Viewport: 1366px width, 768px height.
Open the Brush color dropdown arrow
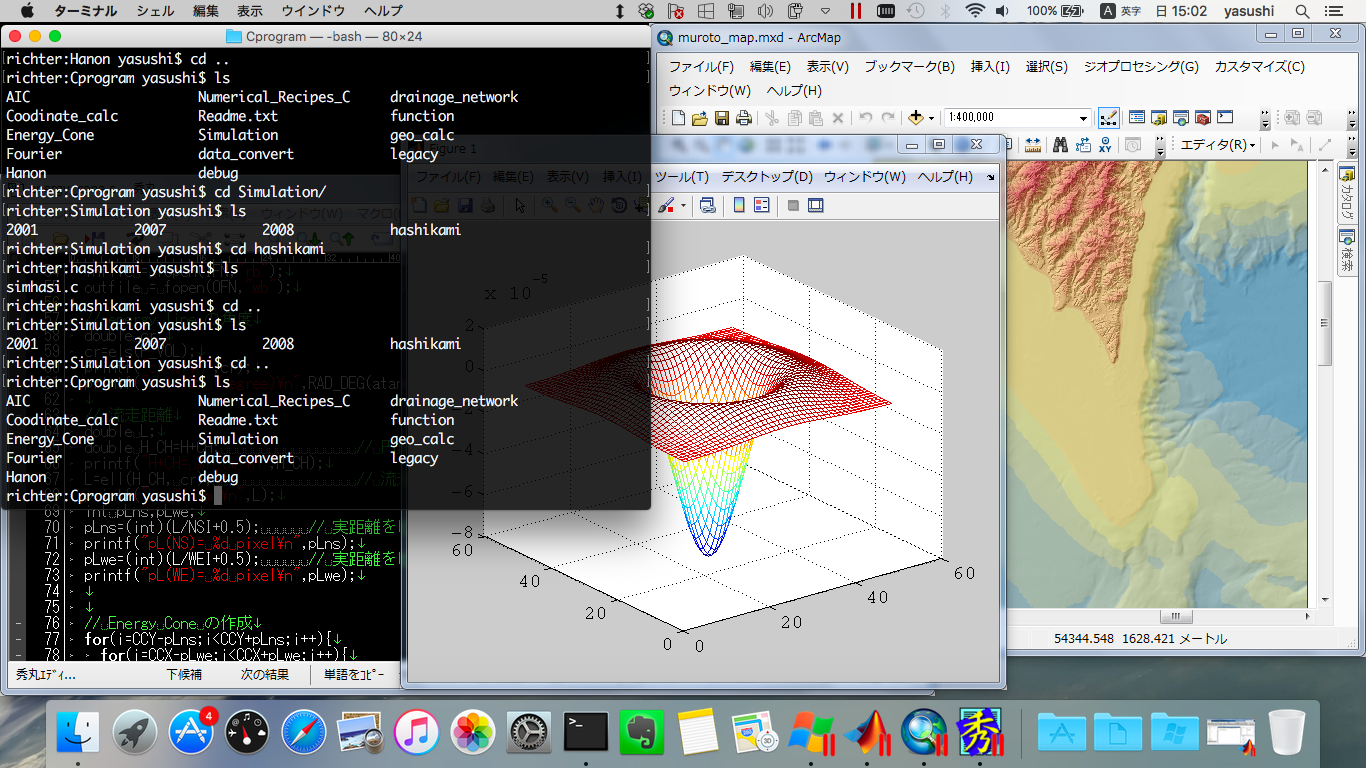coord(684,205)
